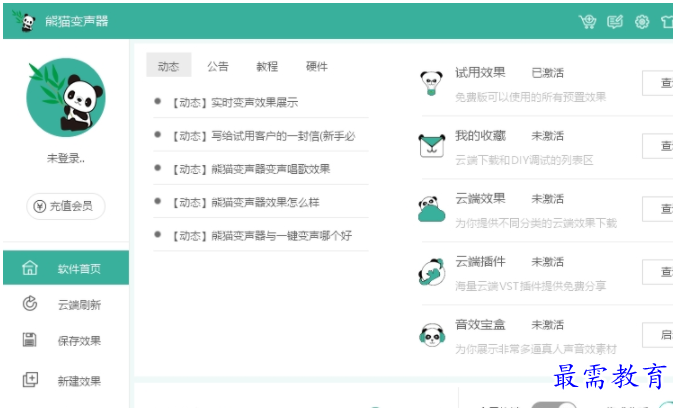
Task: Click the 云端插件 panda icon
Action: 432,272
